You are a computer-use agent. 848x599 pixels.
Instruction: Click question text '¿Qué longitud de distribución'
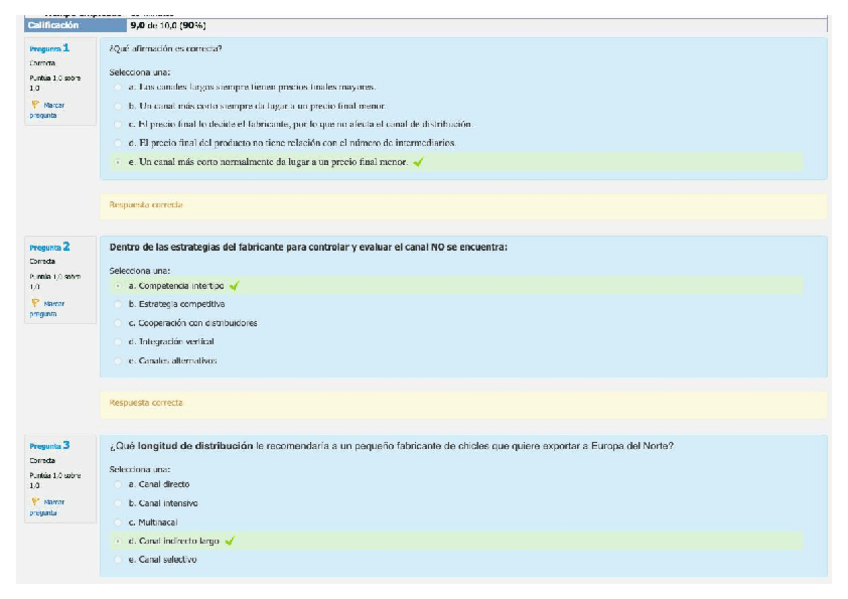[x=392, y=446]
